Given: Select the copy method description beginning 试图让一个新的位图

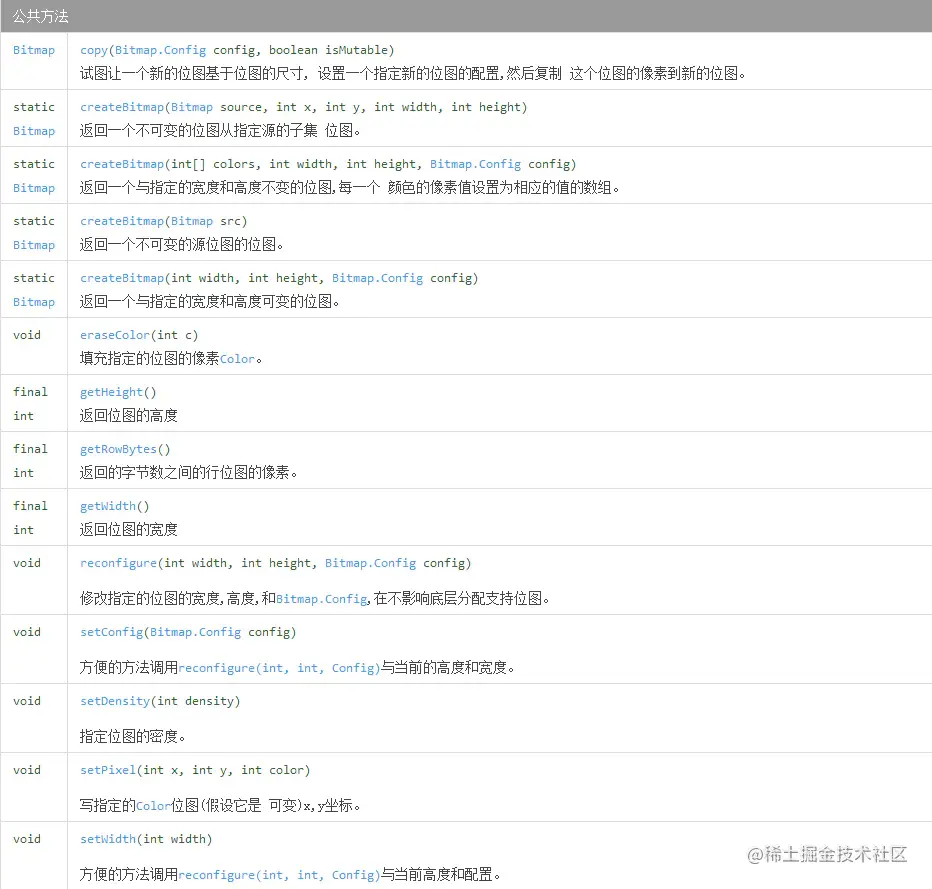Looking at the screenshot, I should [x=413, y=73].
